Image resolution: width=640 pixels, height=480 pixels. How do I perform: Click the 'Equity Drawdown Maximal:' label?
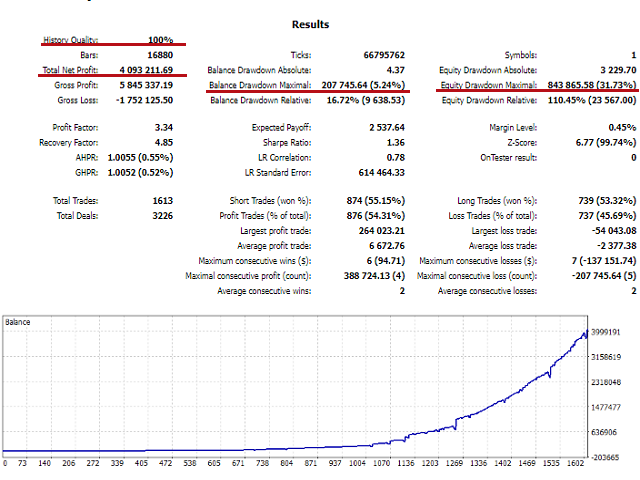489,85
